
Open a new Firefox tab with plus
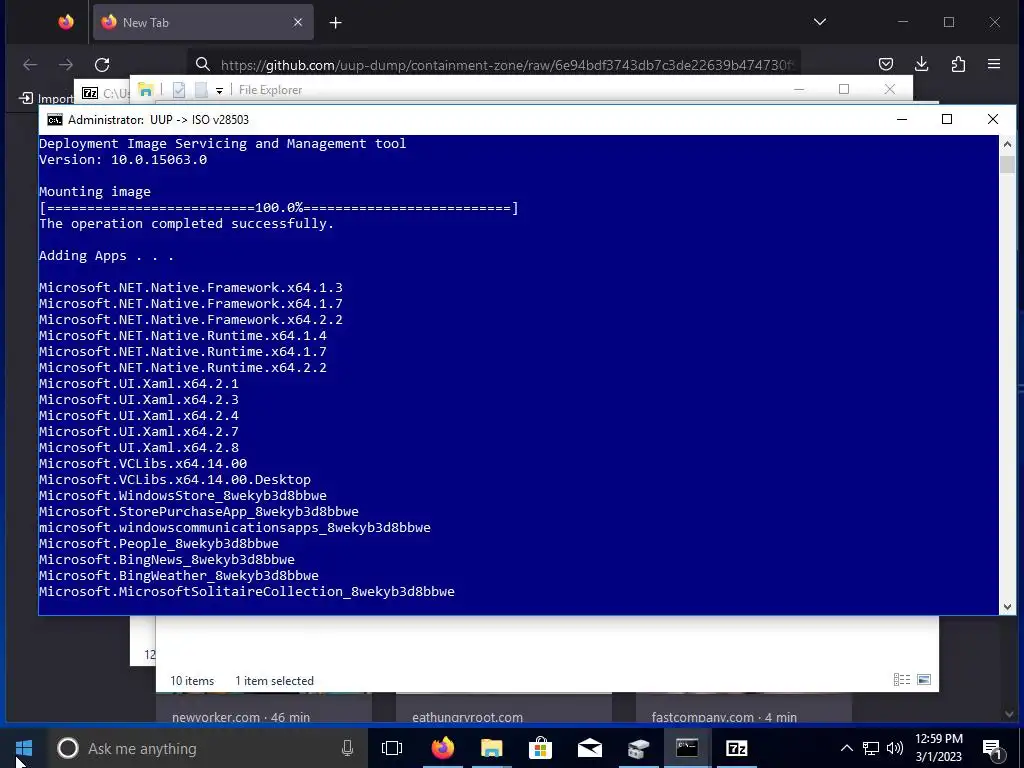336,23
